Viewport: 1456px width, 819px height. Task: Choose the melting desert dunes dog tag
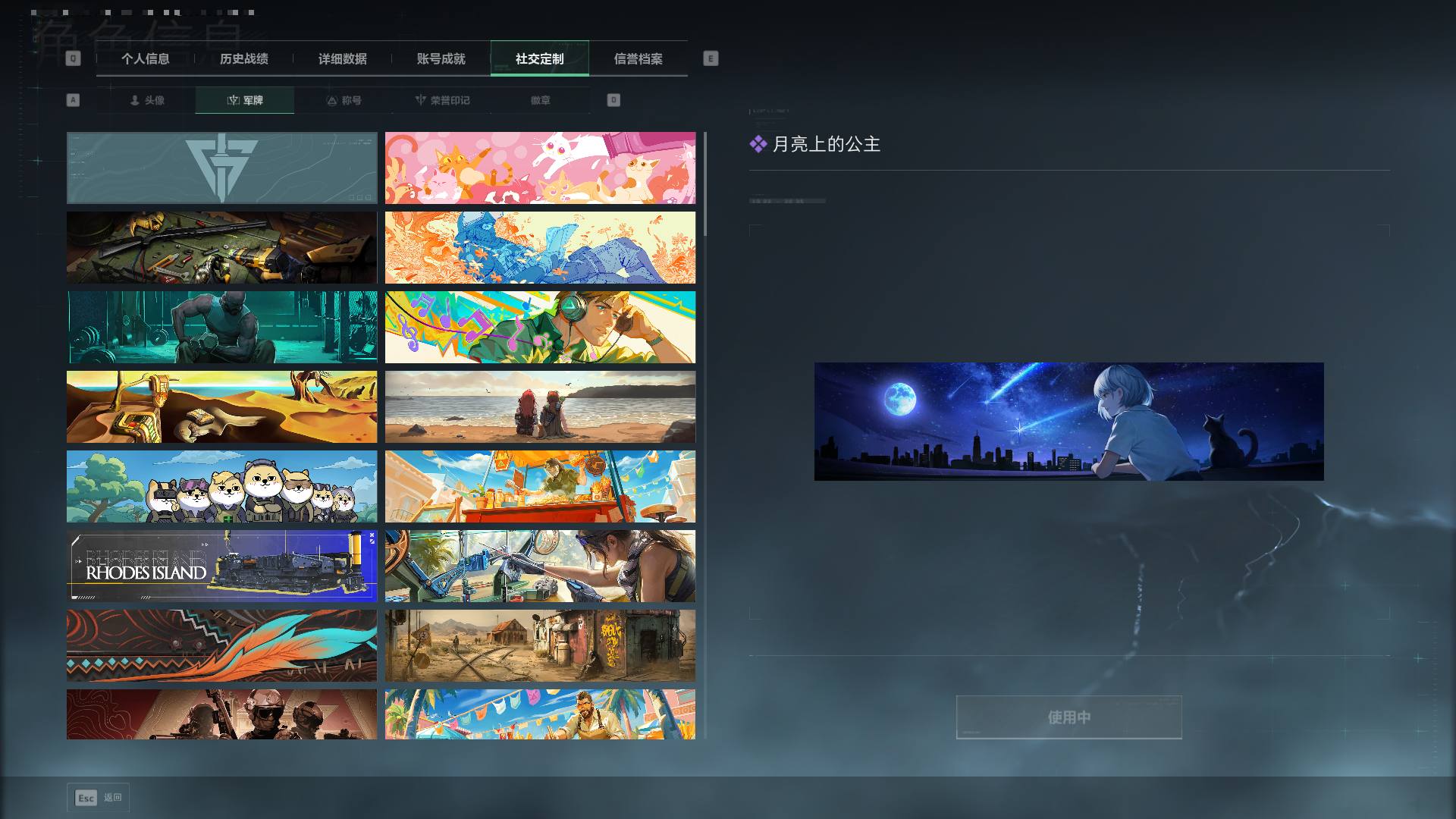tap(221, 407)
